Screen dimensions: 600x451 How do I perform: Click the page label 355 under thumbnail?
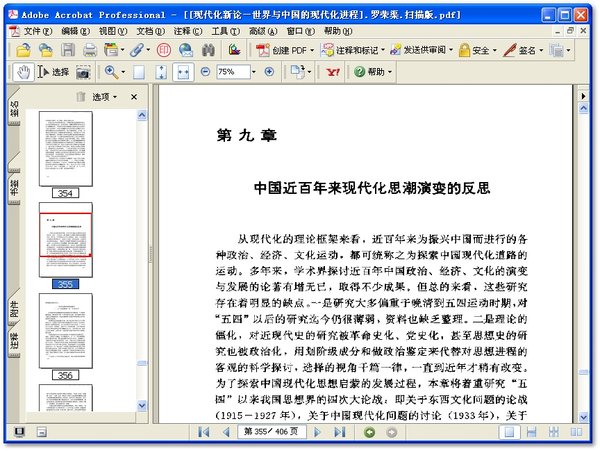point(65,284)
